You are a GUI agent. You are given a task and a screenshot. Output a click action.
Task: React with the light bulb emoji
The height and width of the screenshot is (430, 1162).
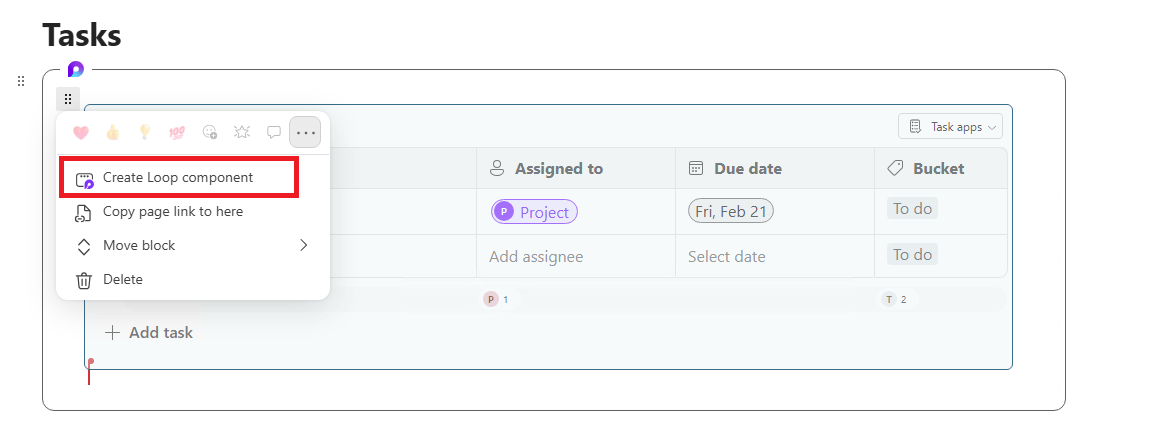[145, 132]
